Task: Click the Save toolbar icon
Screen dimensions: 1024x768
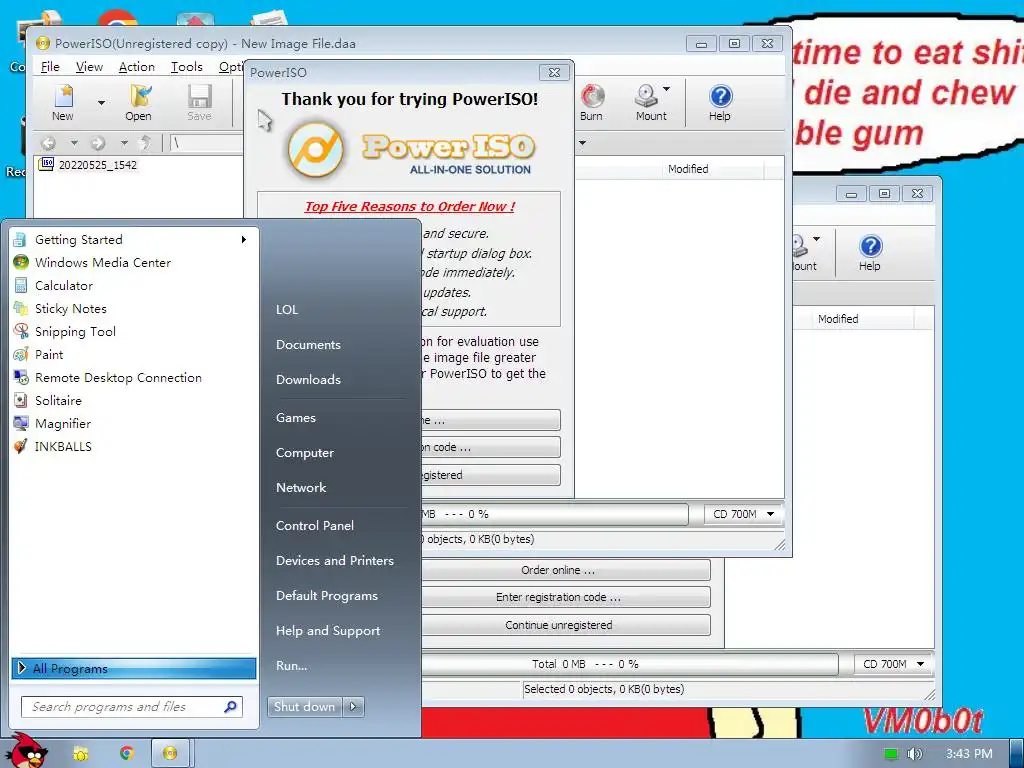Action: point(199,103)
